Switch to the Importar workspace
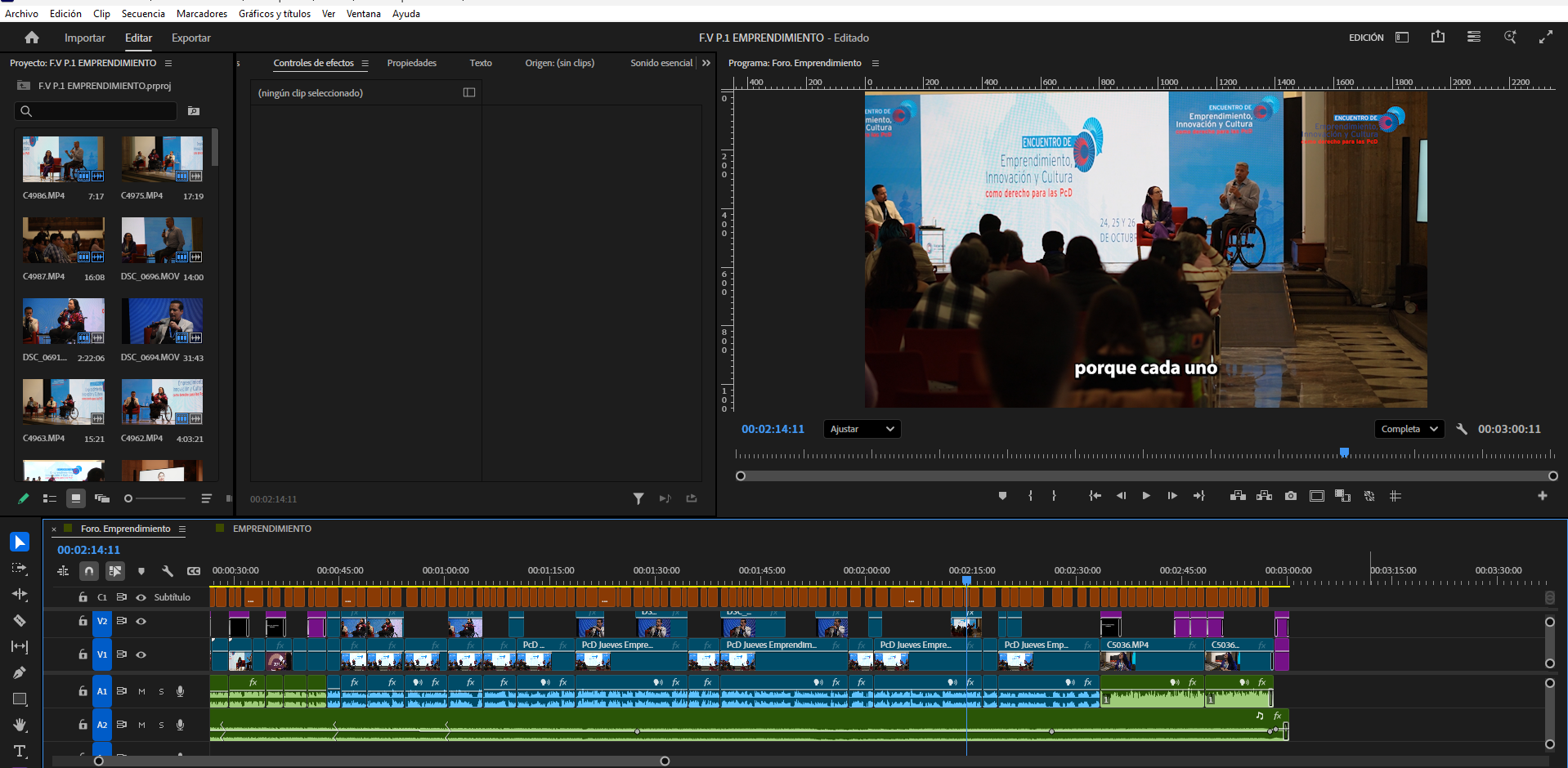 coord(85,38)
